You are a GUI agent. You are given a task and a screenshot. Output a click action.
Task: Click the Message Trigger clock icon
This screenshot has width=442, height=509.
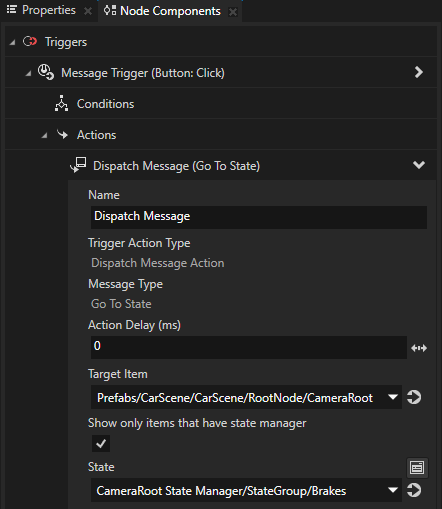coord(46,72)
